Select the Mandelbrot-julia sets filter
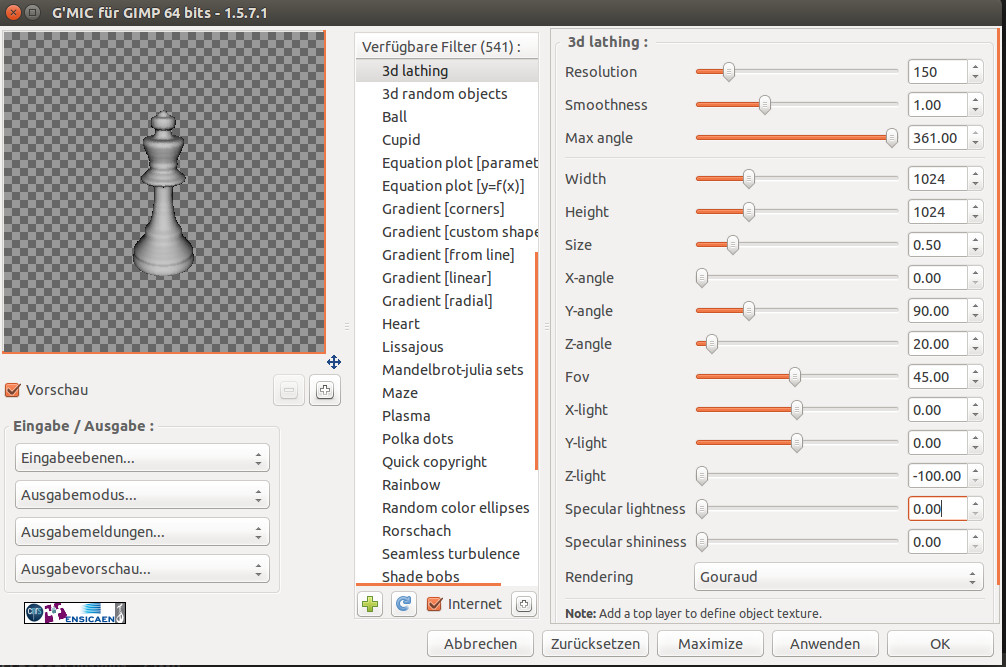Viewport: 1006px width, 667px height. [x=452, y=370]
